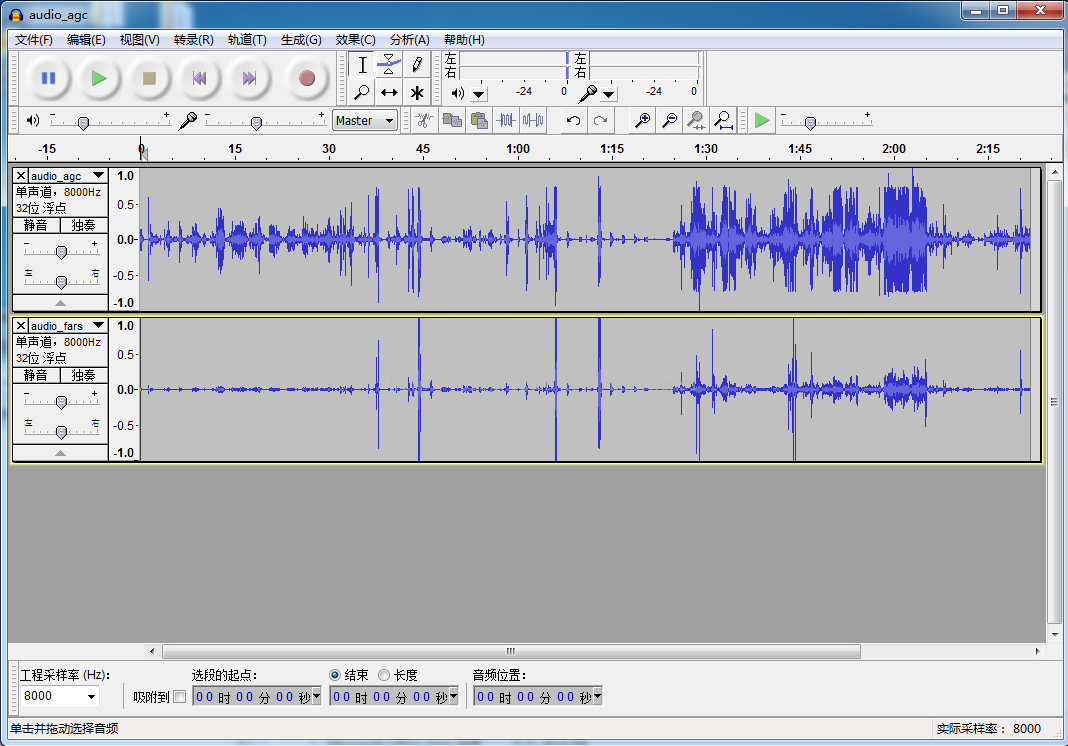Image resolution: width=1068 pixels, height=746 pixels.
Task: Click the output volume slider handle
Action: (x=83, y=123)
